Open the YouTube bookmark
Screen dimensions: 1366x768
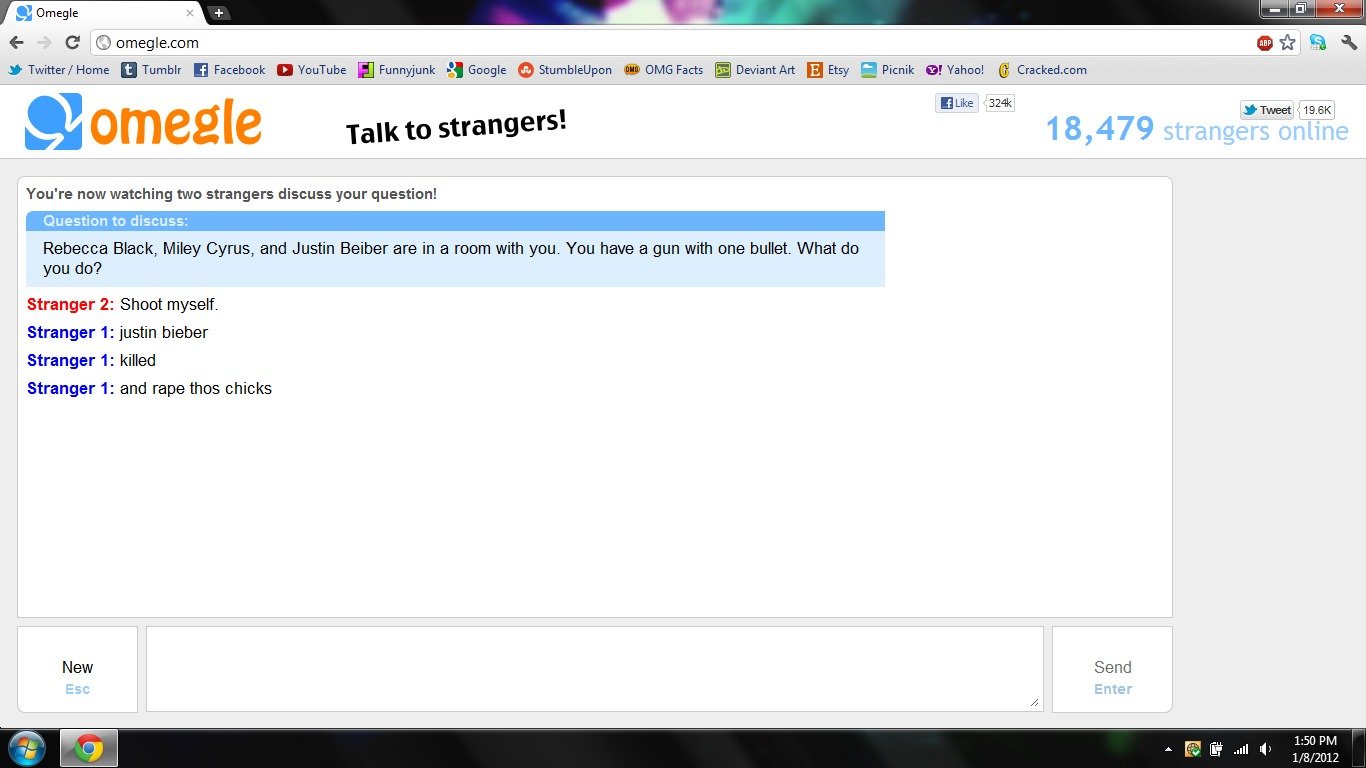click(x=311, y=70)
